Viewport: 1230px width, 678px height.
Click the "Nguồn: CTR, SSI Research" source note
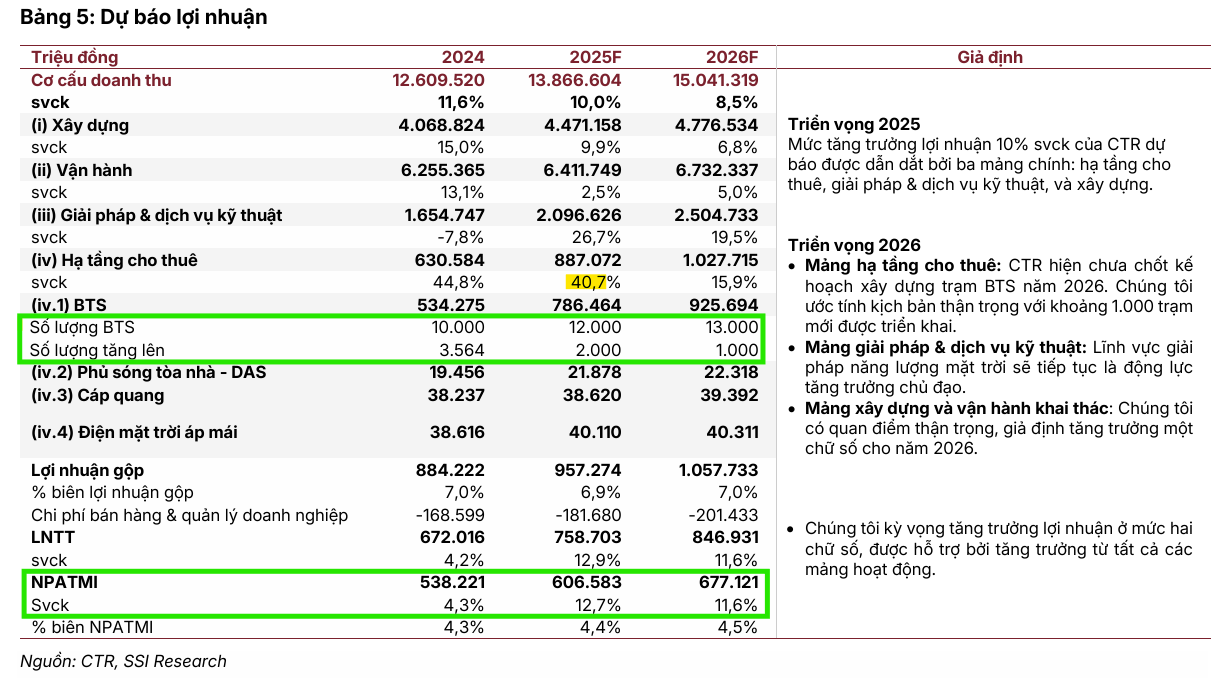coord(124,661)
